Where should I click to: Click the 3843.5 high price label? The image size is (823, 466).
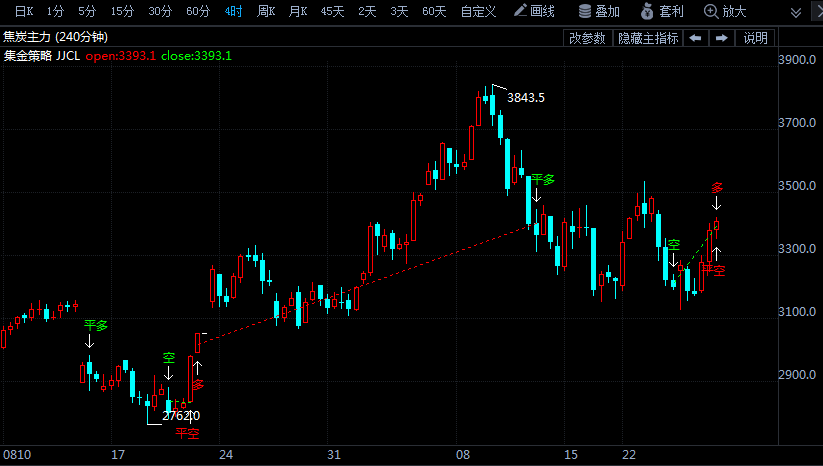(526, 98)
